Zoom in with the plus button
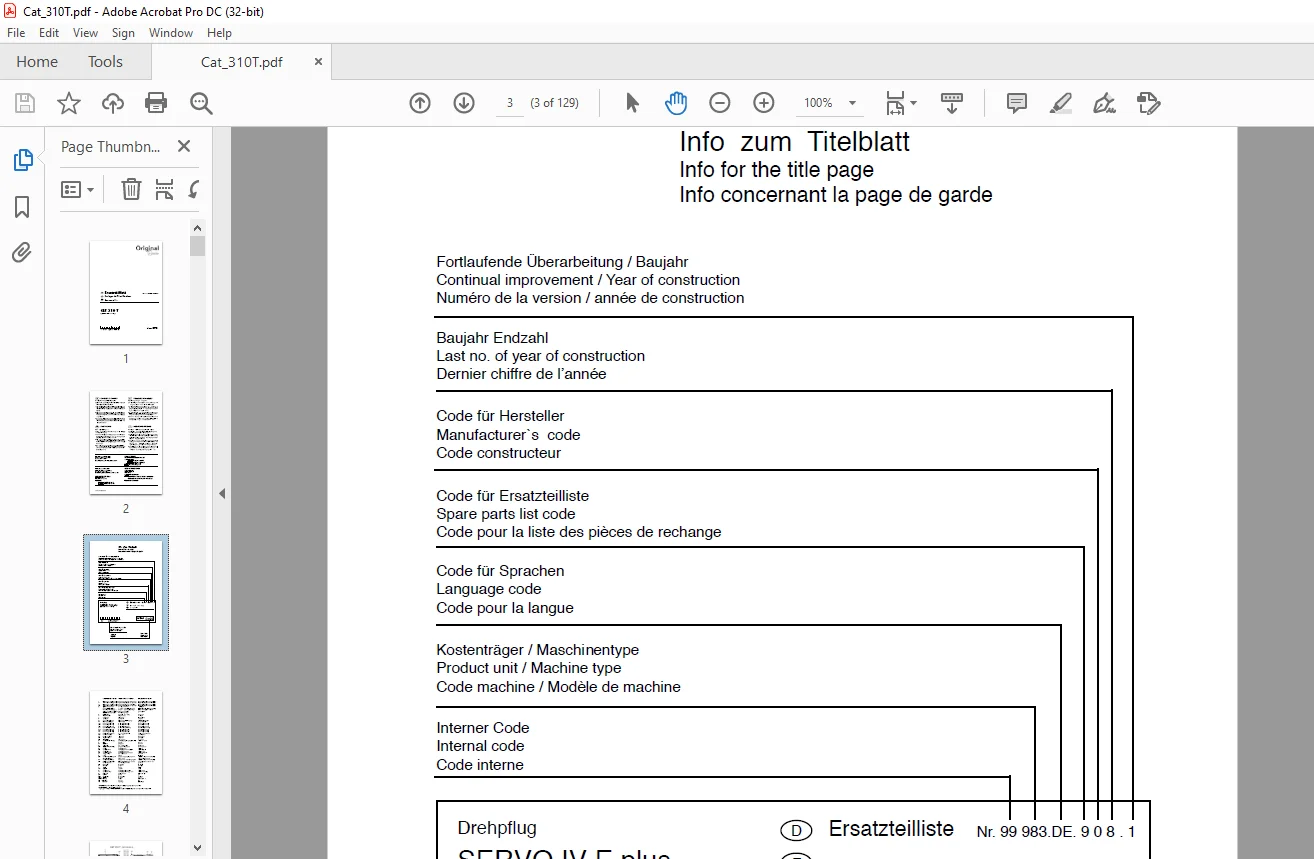The width and height of the screenshot is (1314, 859). click(764, 103)
